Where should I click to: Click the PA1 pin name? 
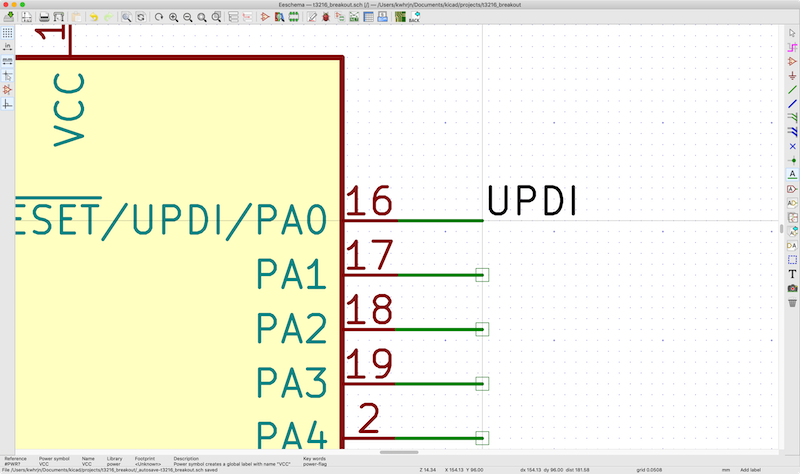pos(291,274)
